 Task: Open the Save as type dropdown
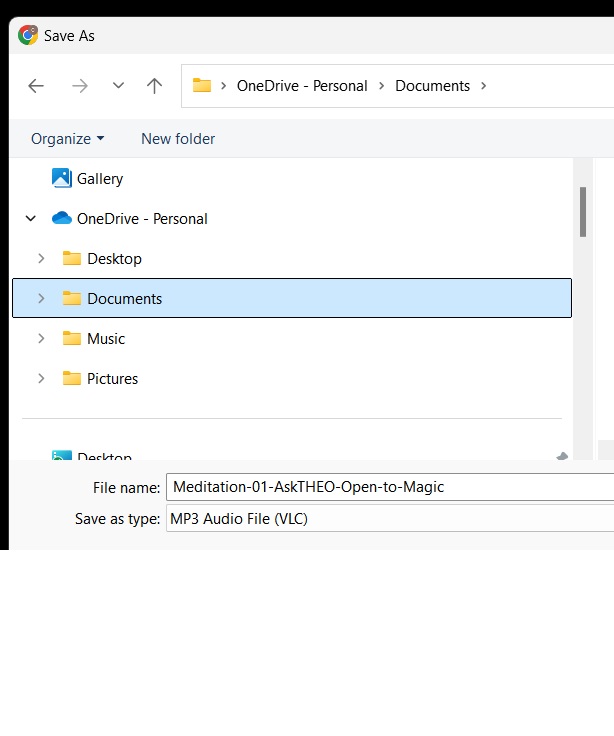point(390,519)
